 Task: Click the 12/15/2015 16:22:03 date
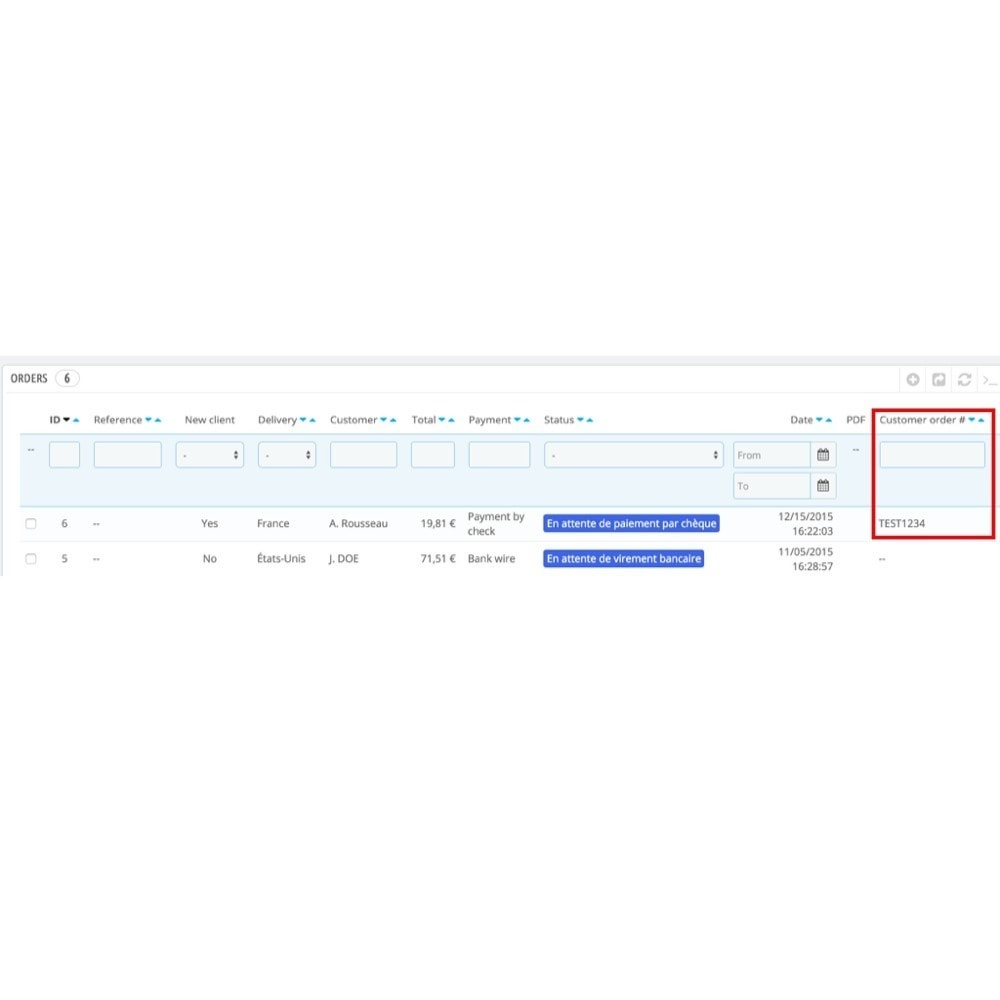point(805,524)
